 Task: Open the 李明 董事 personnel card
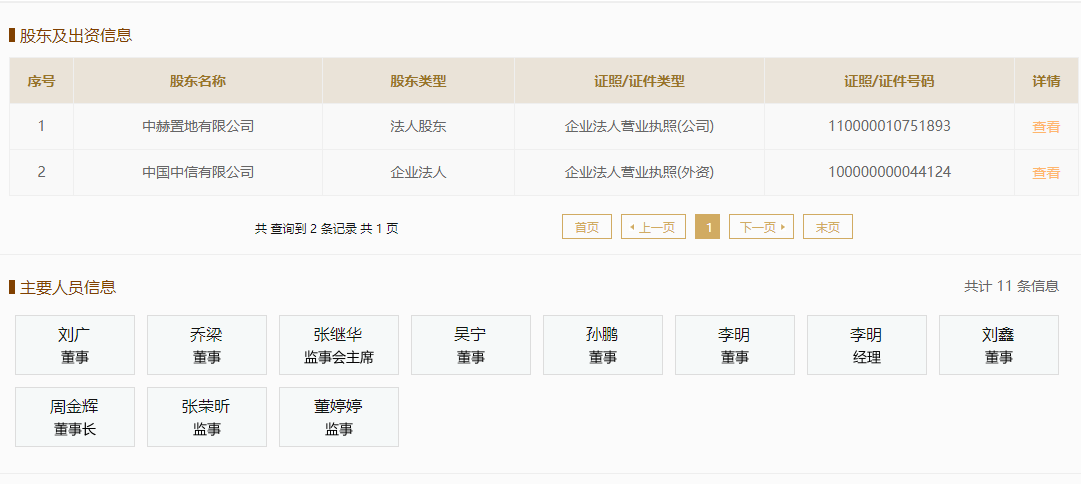pos(735,345)
